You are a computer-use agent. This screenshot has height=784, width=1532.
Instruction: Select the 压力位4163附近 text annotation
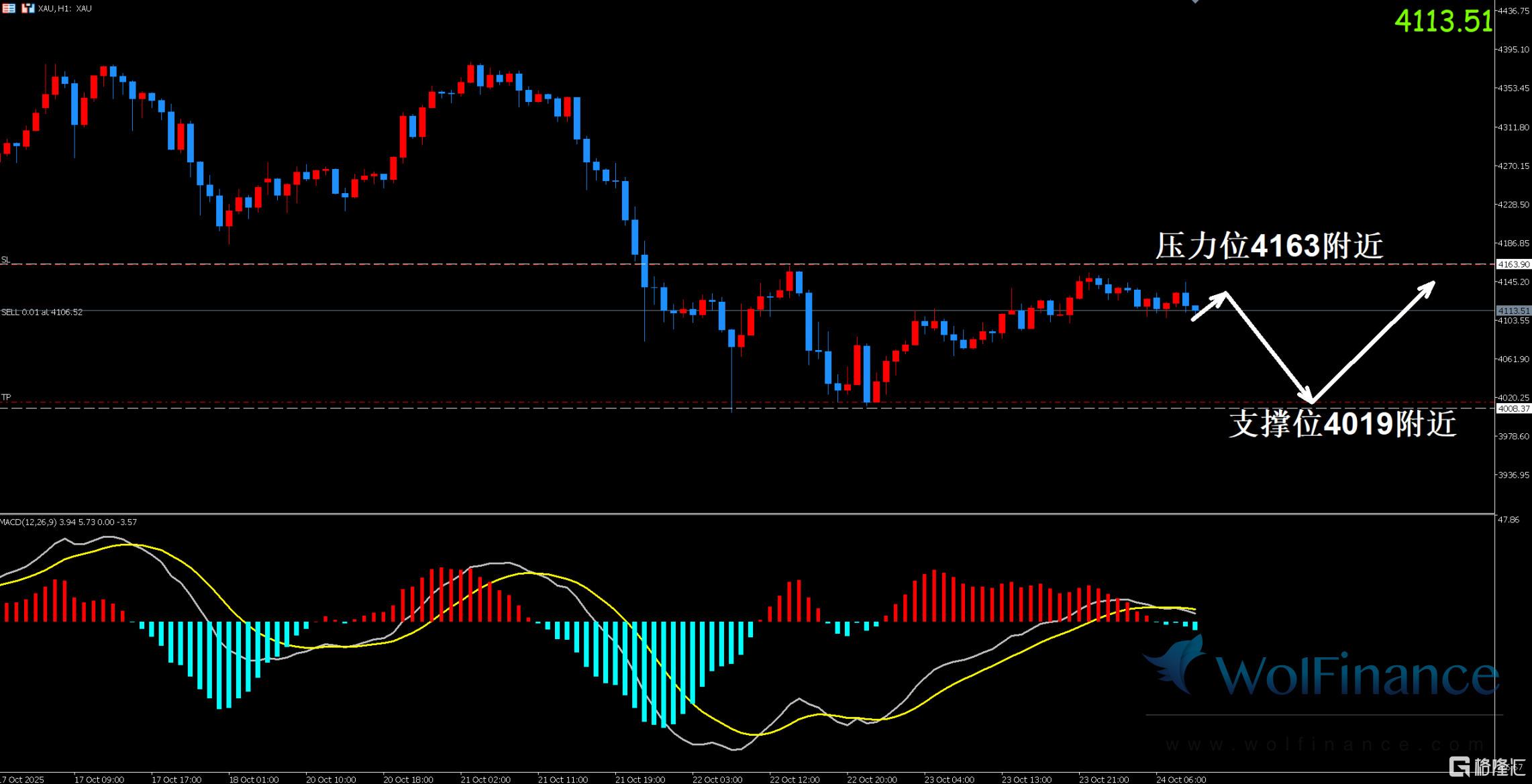[1268, 245]
